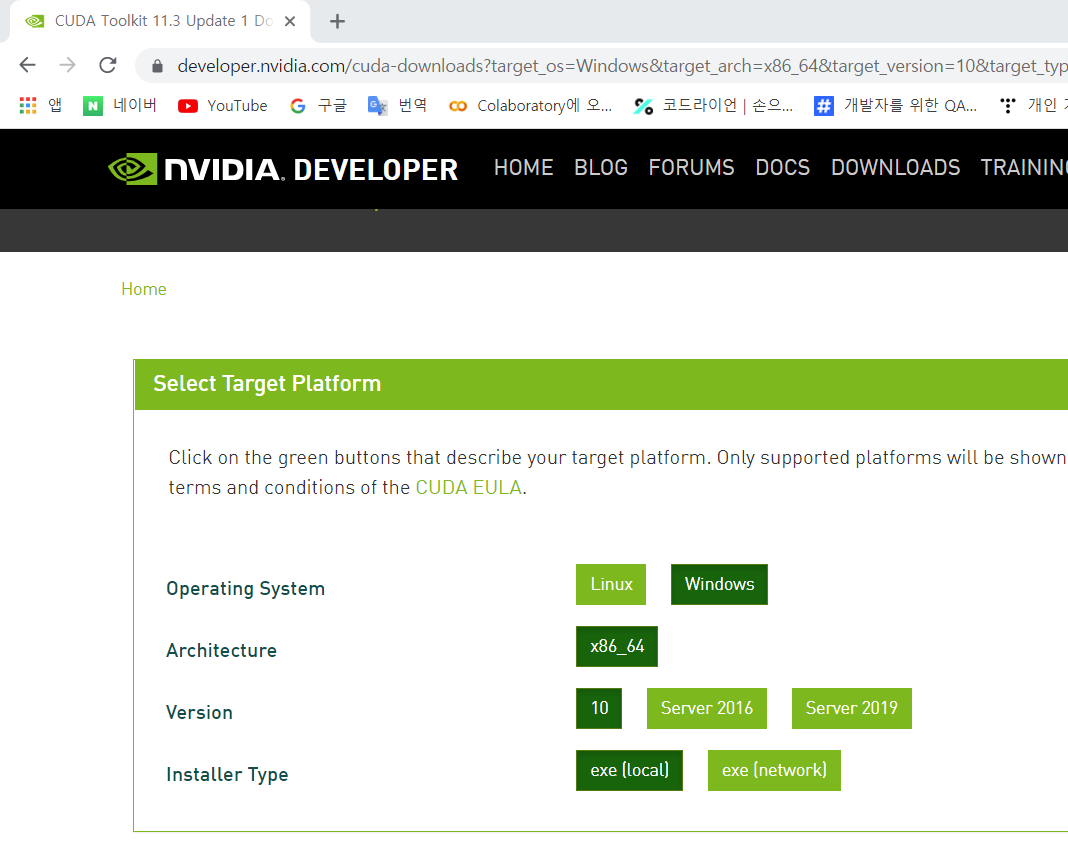Image resolution: width=1068 pixels, height=844 pixels.
Task: Open the YouTube bookmark
Action: point(223,106)
